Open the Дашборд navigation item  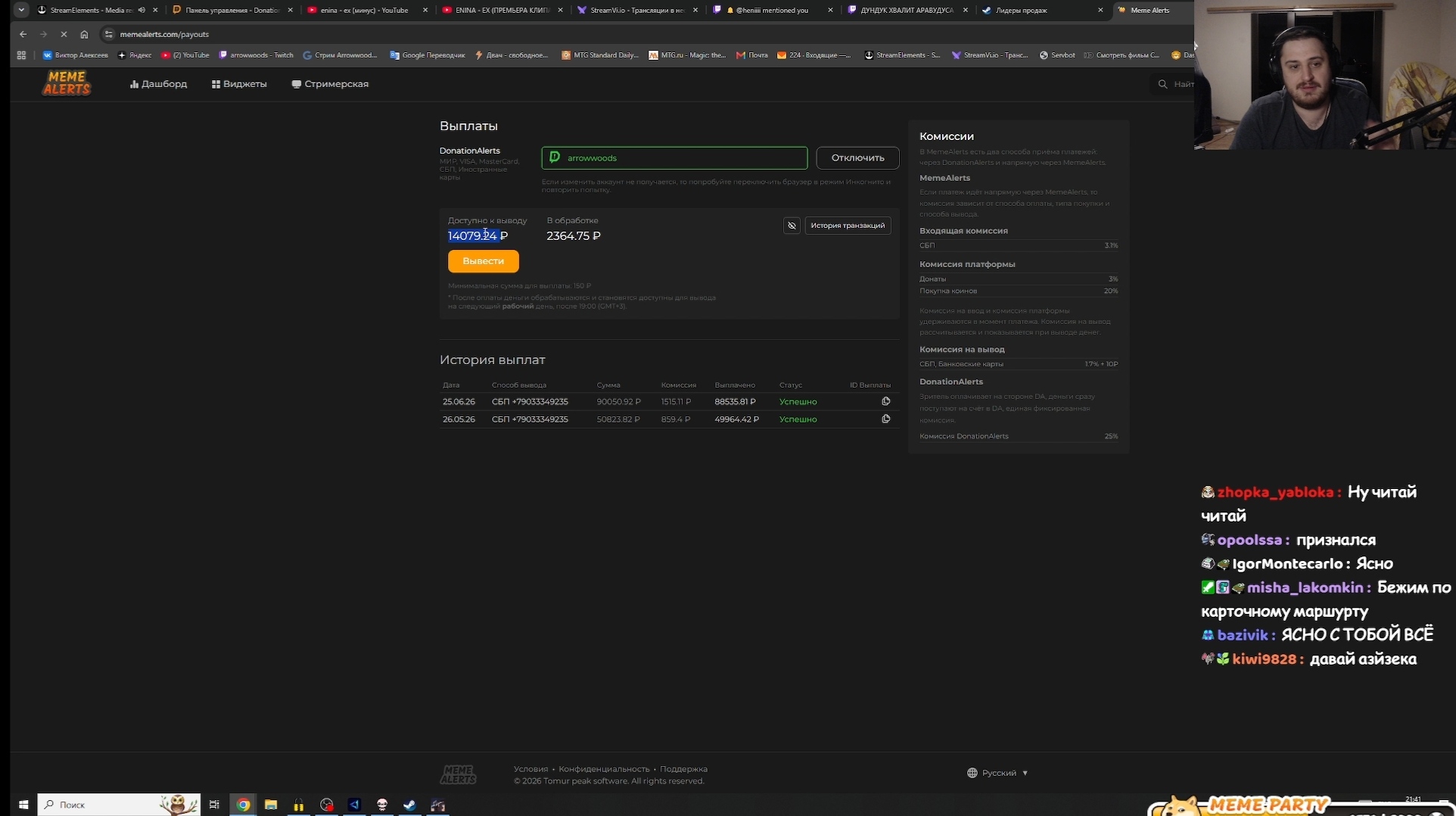coord(158,84)
